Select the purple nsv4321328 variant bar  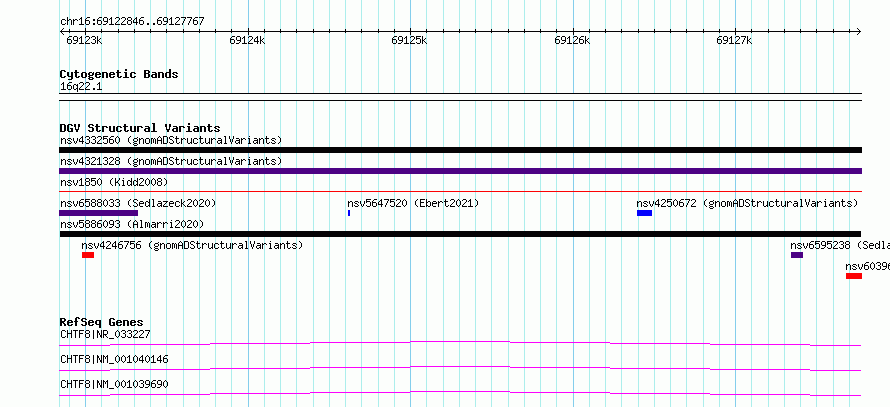460,171
